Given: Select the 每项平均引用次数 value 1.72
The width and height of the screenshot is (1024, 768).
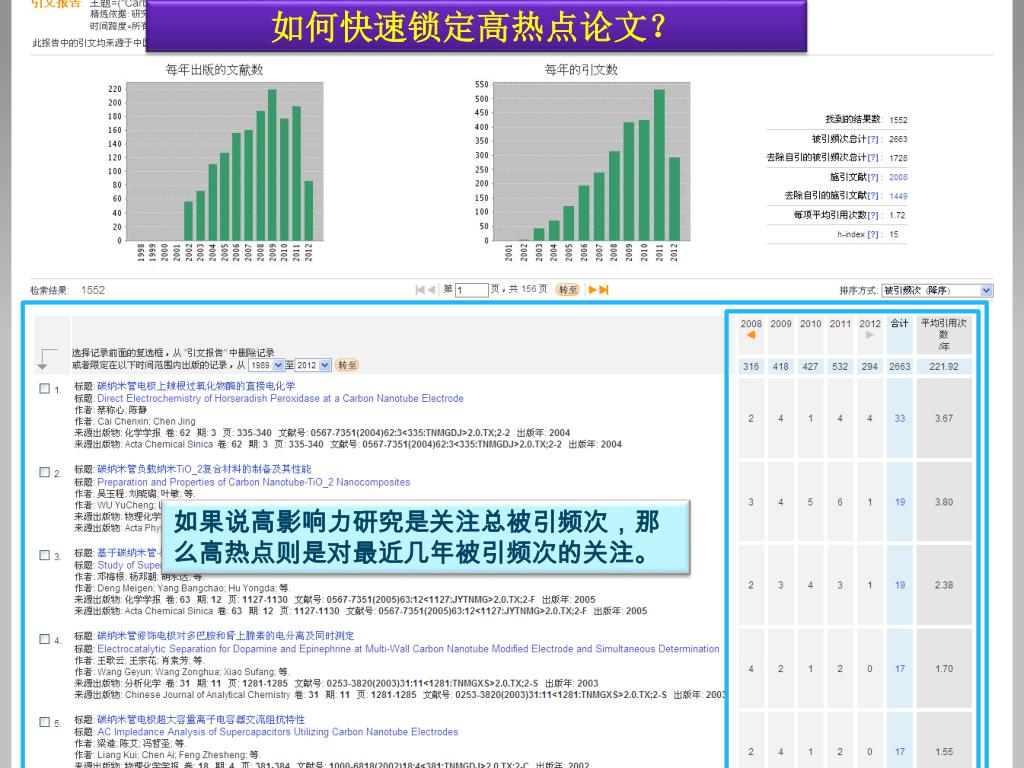Looking at the screenshot, I should tap(897, 215).
